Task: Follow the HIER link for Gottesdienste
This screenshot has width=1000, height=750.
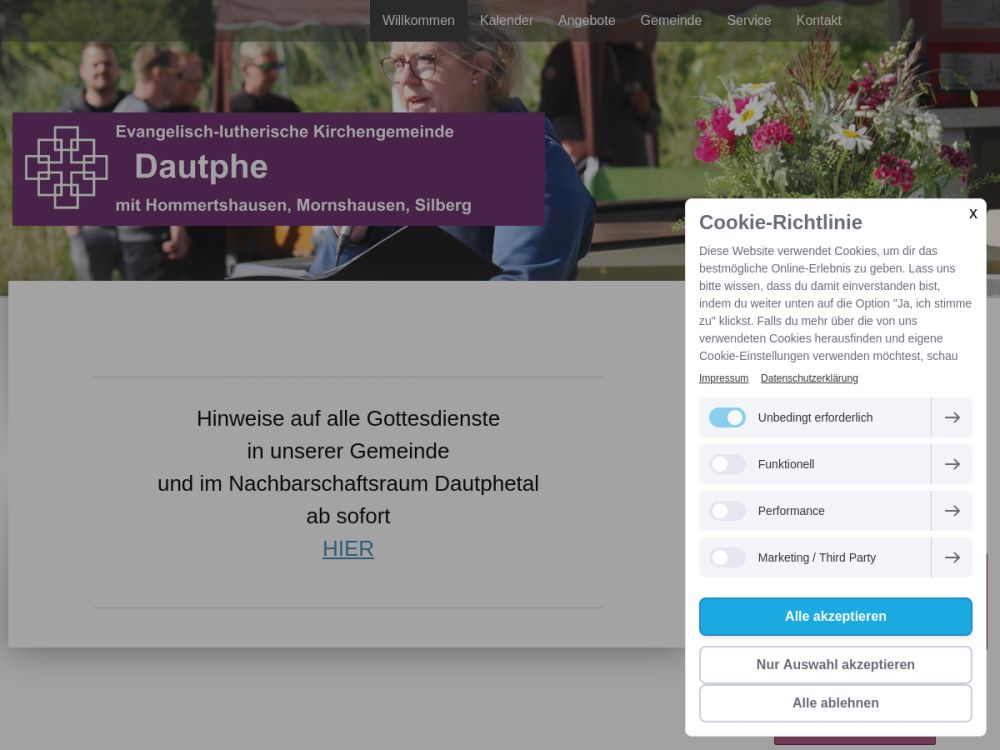Action: tap(348, 548)
